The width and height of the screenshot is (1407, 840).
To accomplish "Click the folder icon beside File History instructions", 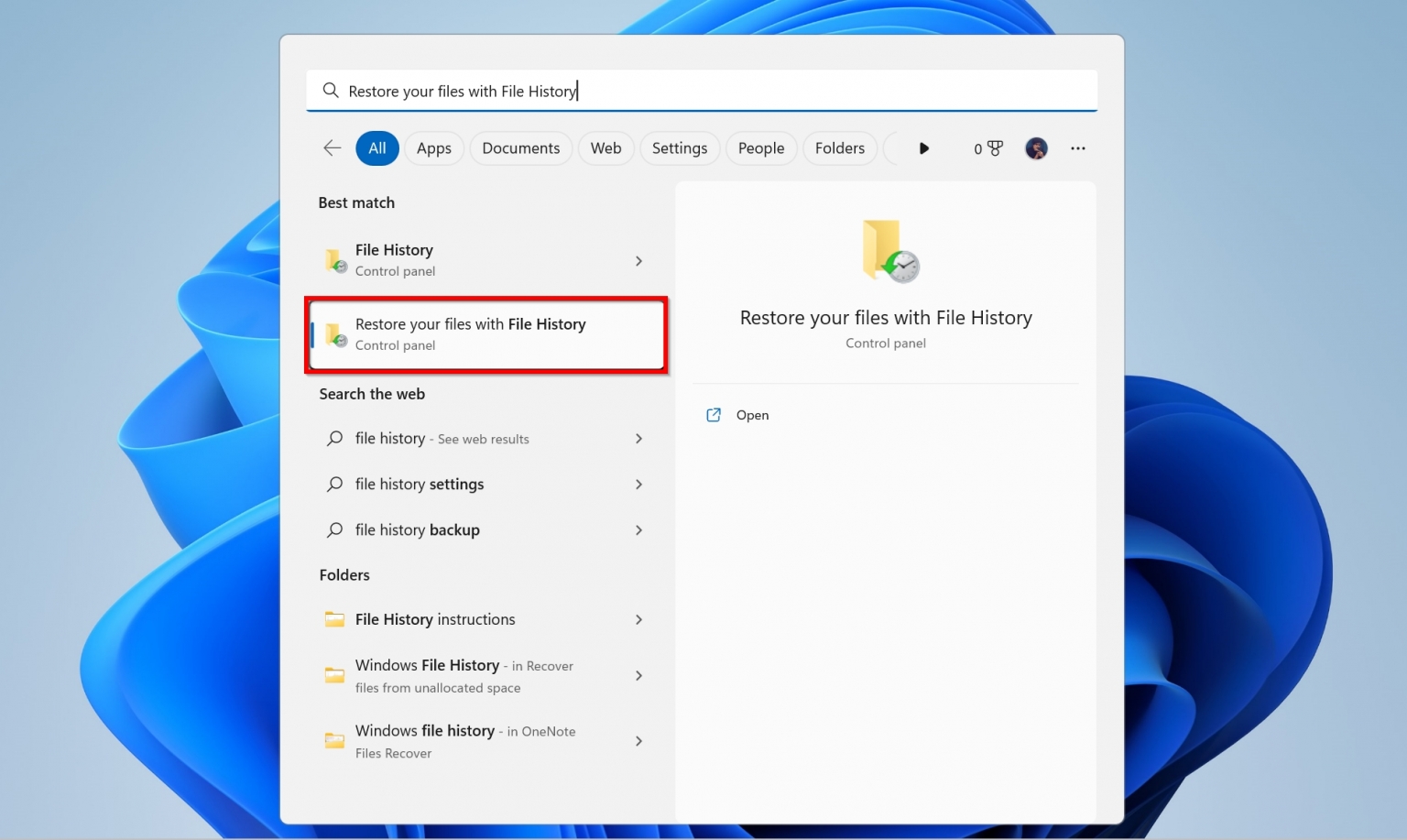I will click(x=333, y=619).
